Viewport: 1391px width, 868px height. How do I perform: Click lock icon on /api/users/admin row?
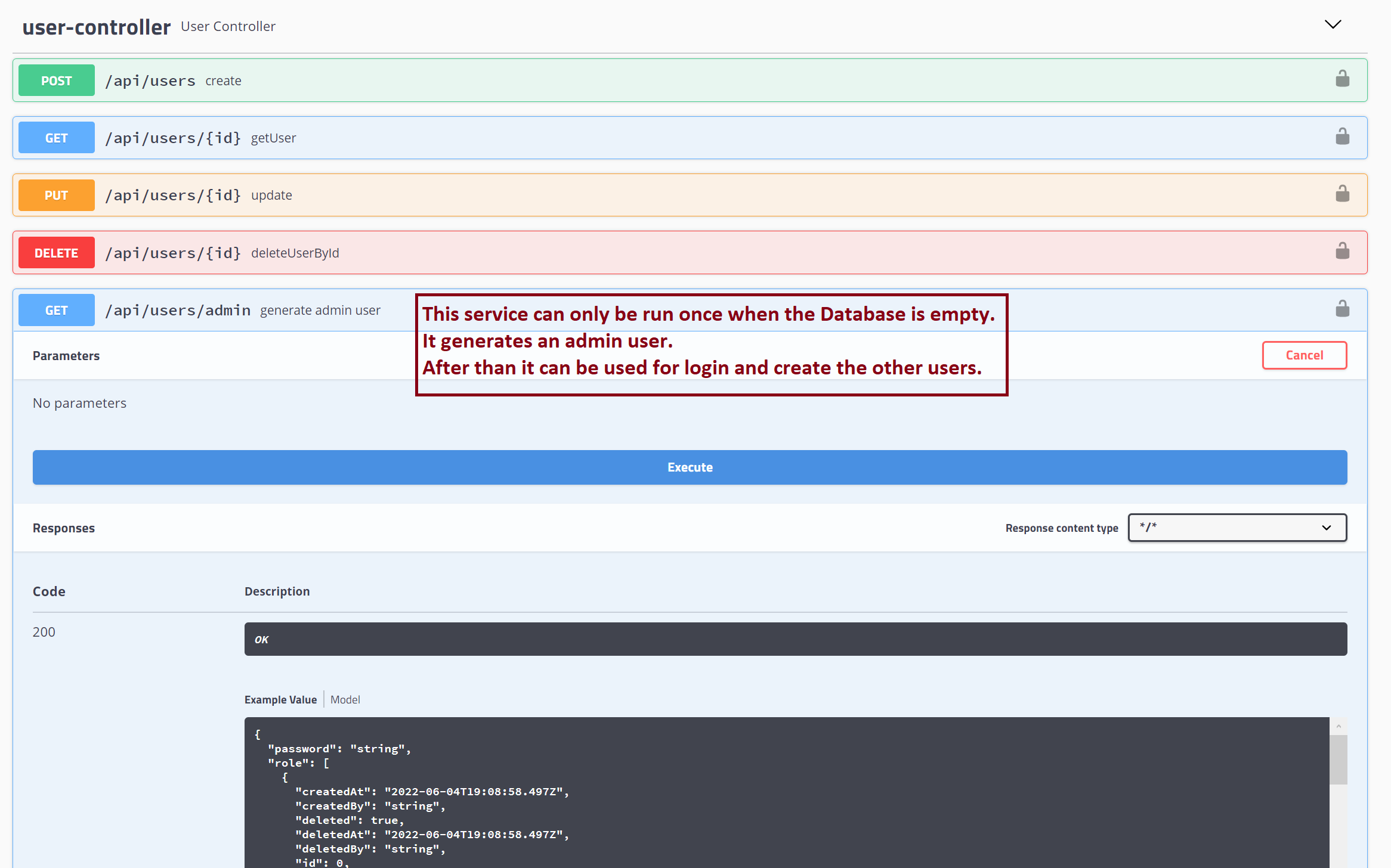[x=1342, y=309]
